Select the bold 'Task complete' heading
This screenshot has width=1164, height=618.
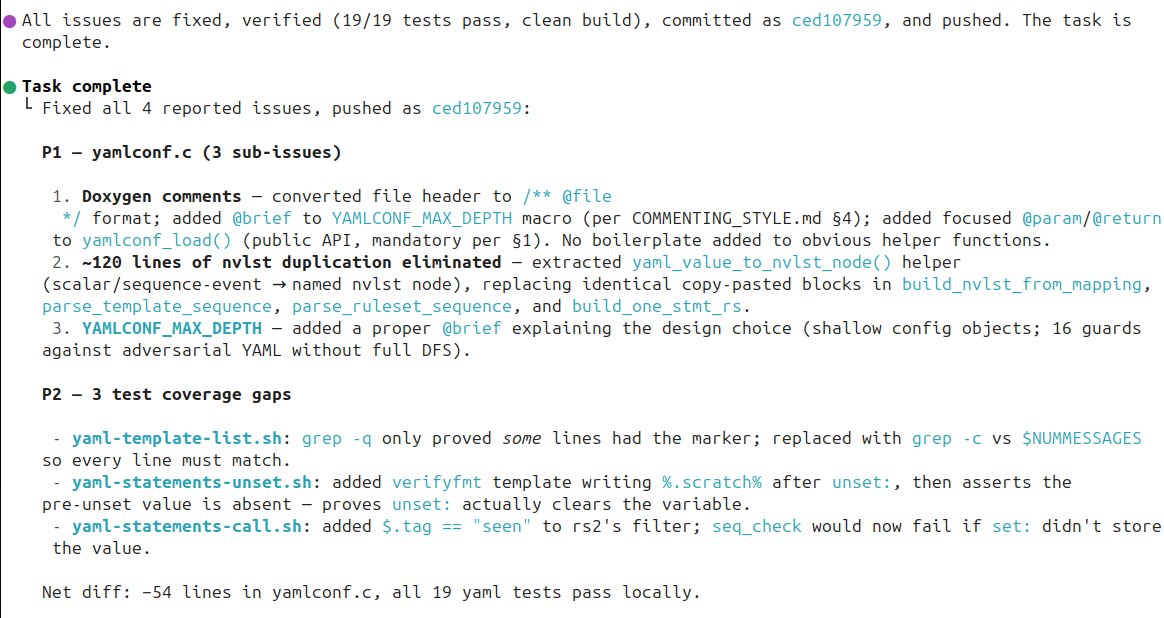point(86,87)
